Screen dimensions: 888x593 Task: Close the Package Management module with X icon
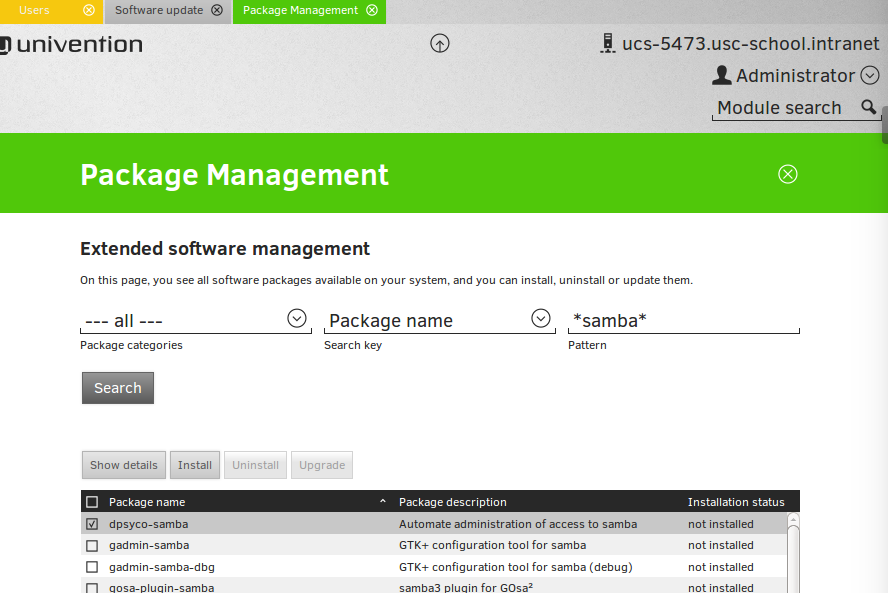(x=788, y=174)
